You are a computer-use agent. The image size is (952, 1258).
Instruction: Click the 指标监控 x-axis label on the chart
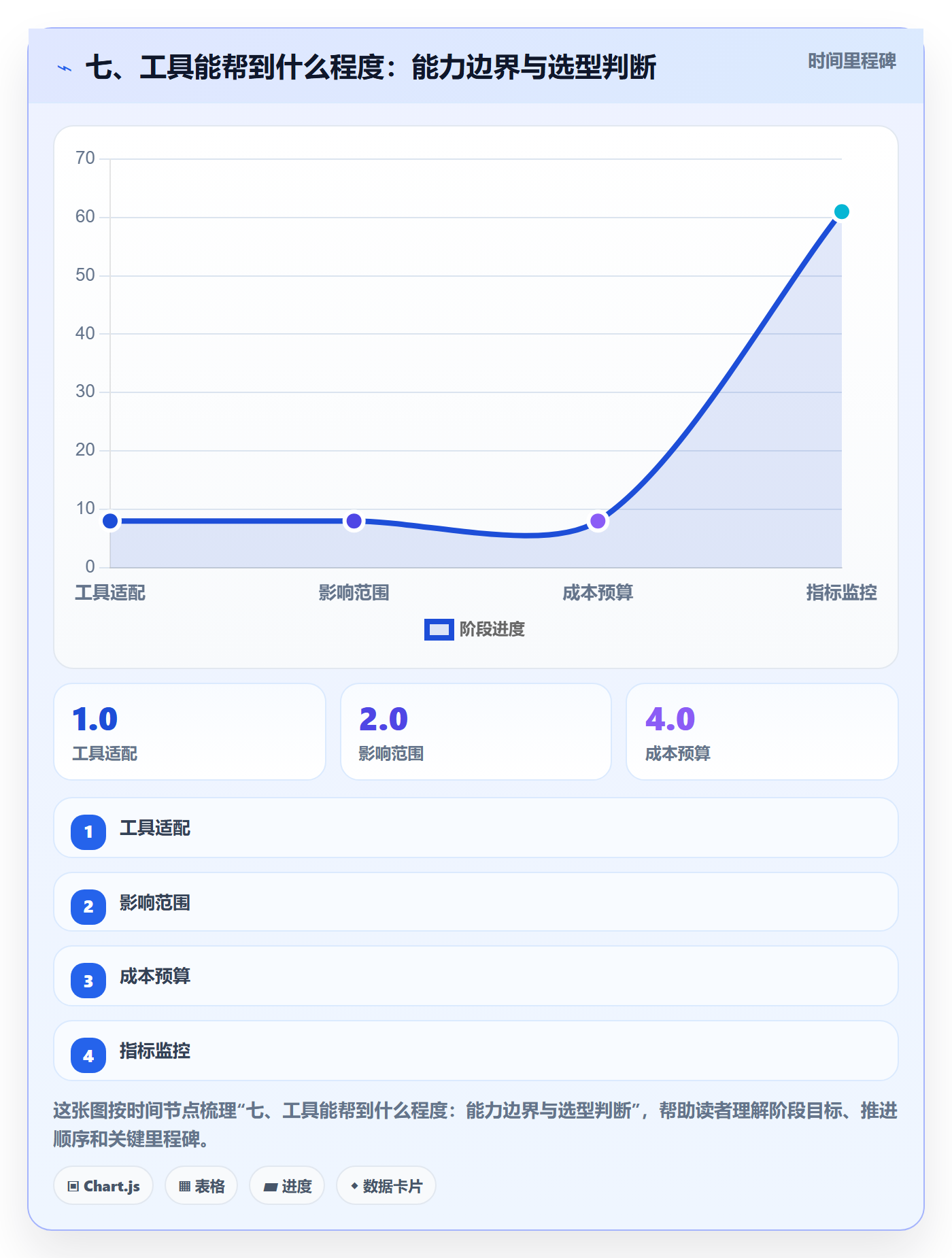(841, 593)
